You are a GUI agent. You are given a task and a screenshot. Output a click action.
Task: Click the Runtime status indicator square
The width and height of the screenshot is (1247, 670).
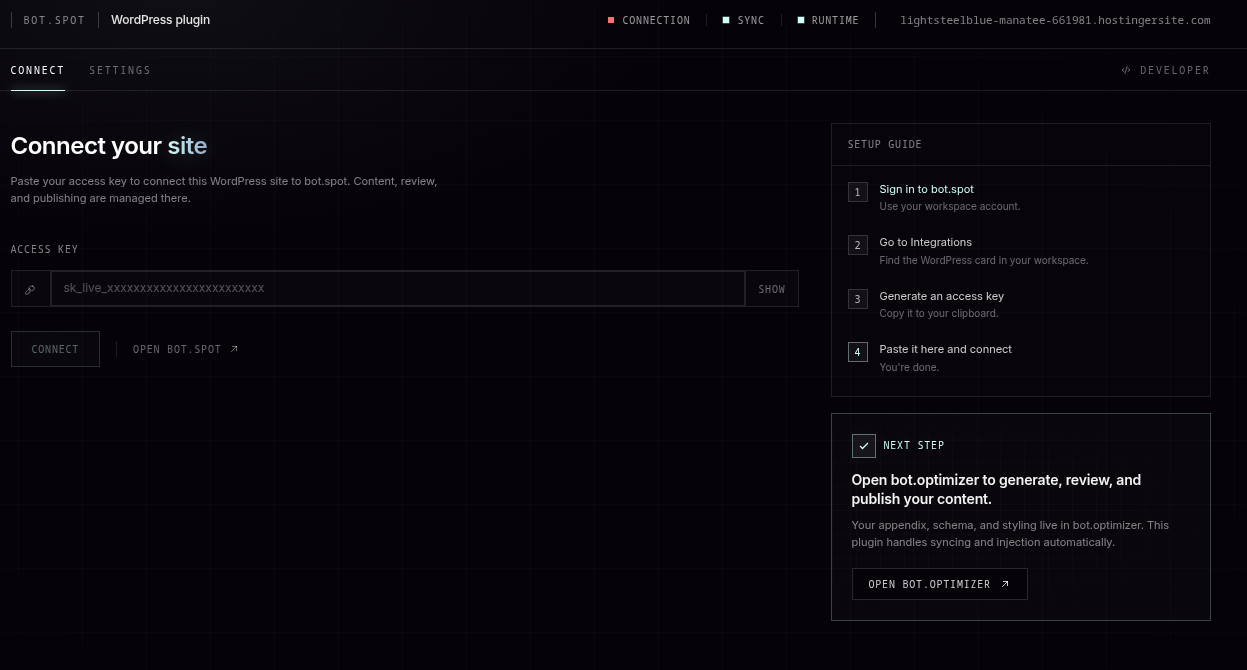click(801, 20)
